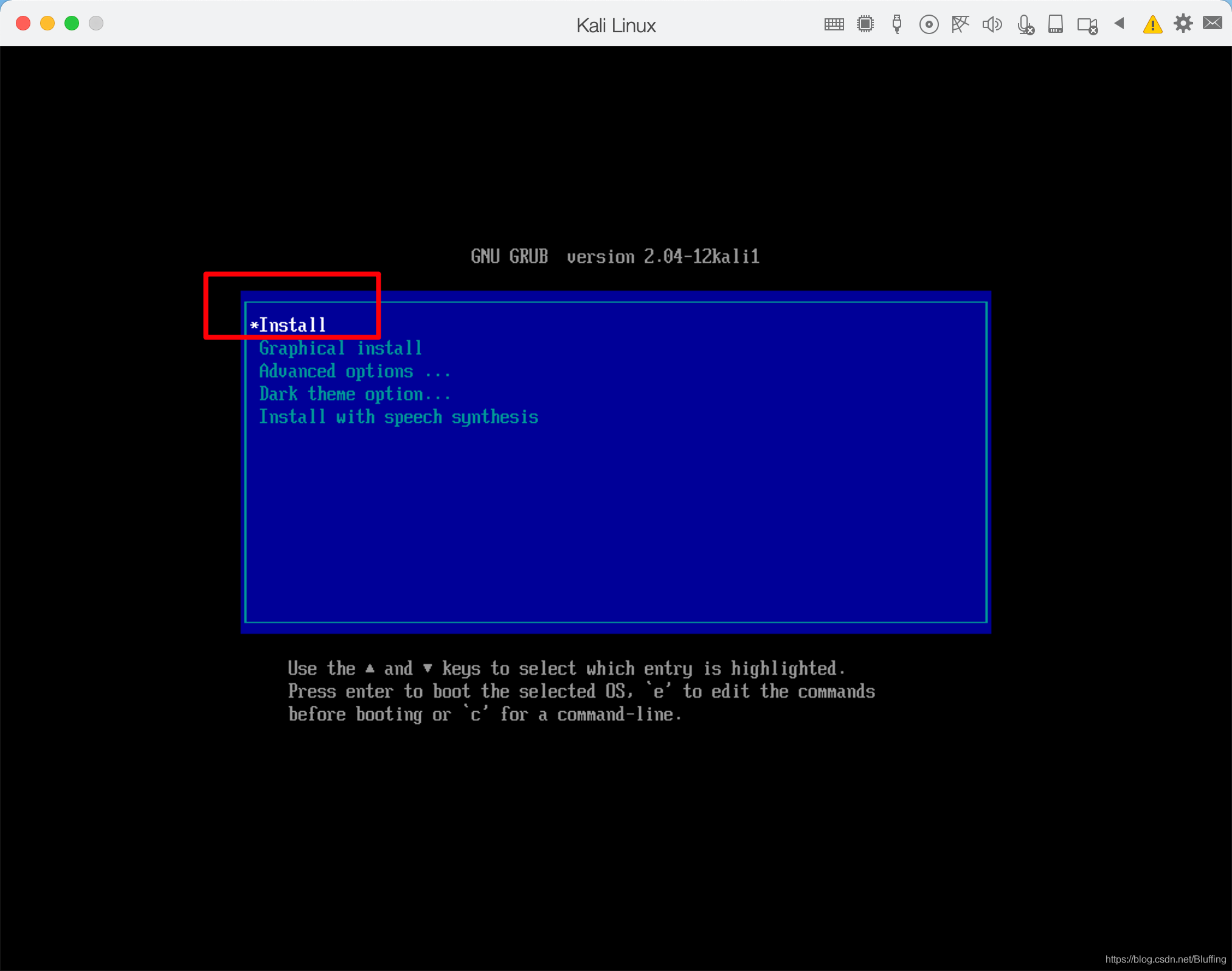Click the sound speaker icon
Viewport: 1232px width, 971px height.
(992, 24)
